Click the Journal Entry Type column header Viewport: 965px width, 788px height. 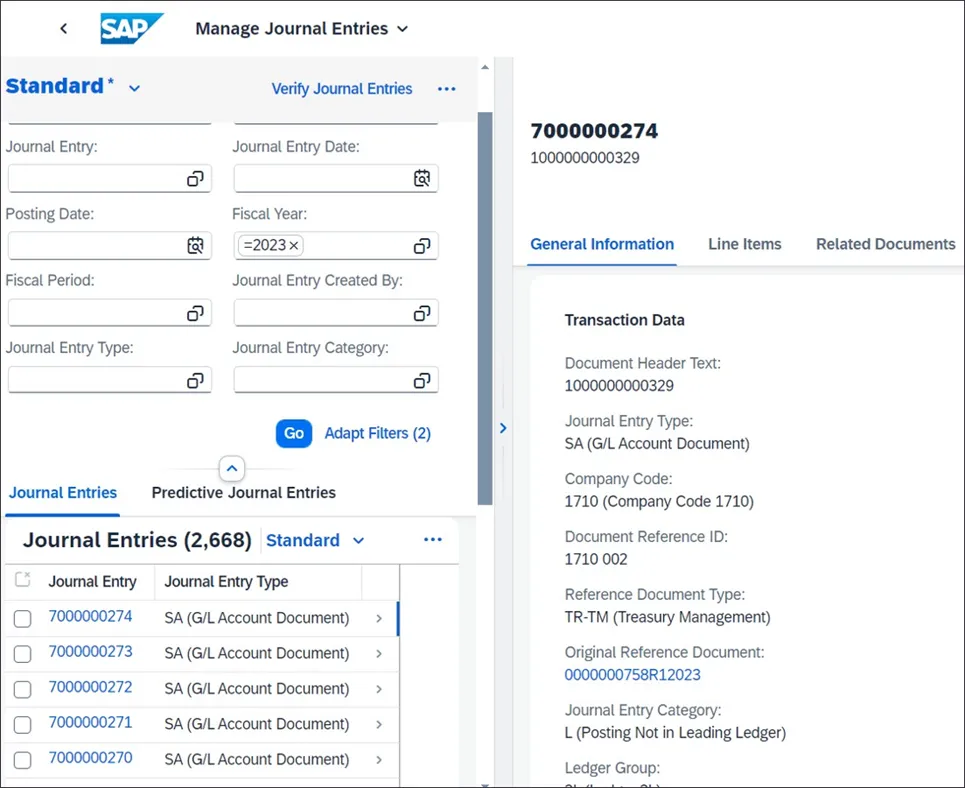click(x=226, y=582)
